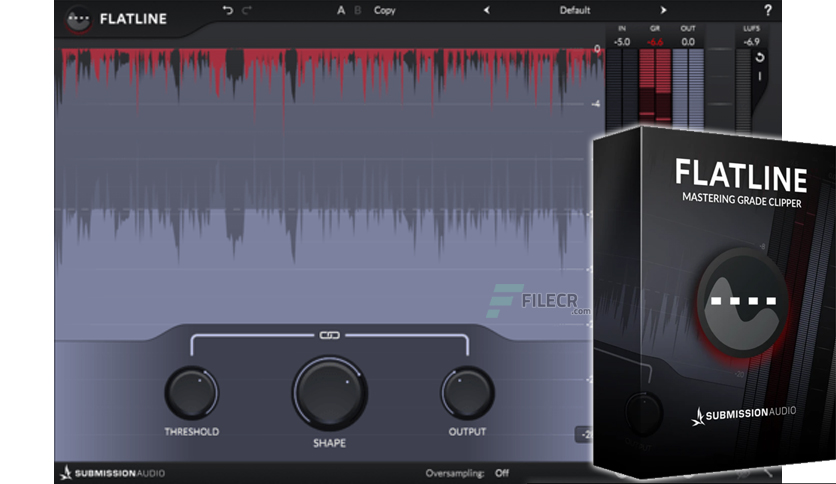Open the Oversampling Off dropdown

[x=502, y=473]
